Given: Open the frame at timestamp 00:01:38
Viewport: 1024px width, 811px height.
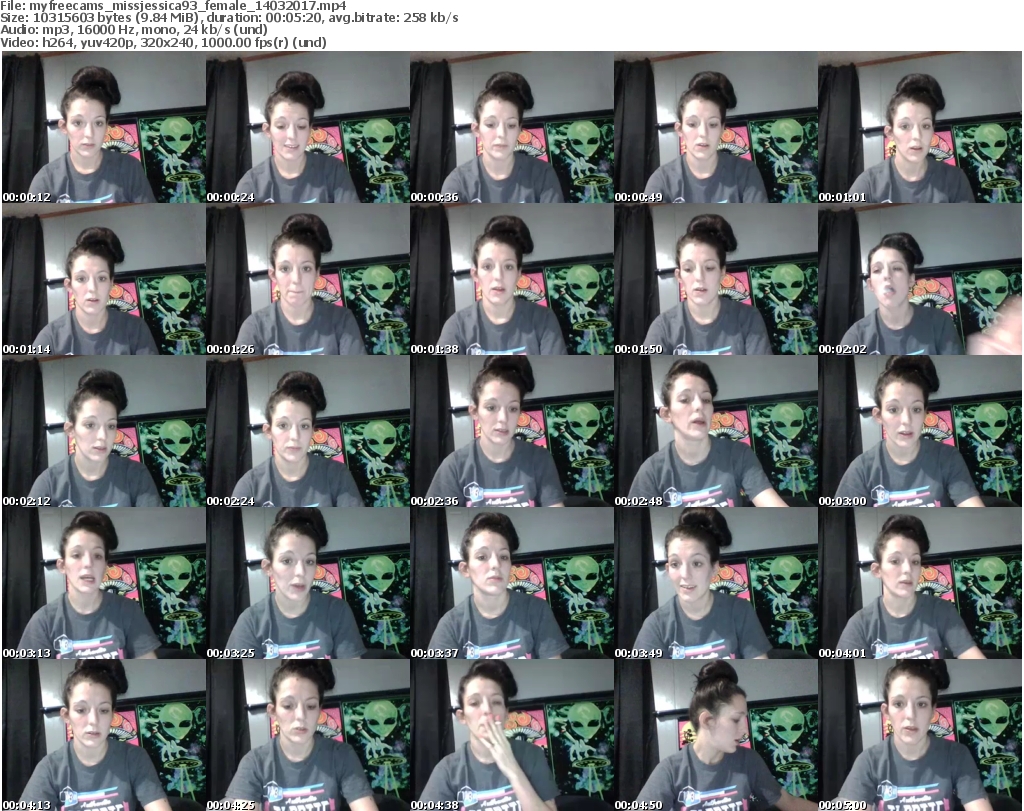Looking at the screenshot, I should click(512, 279).
